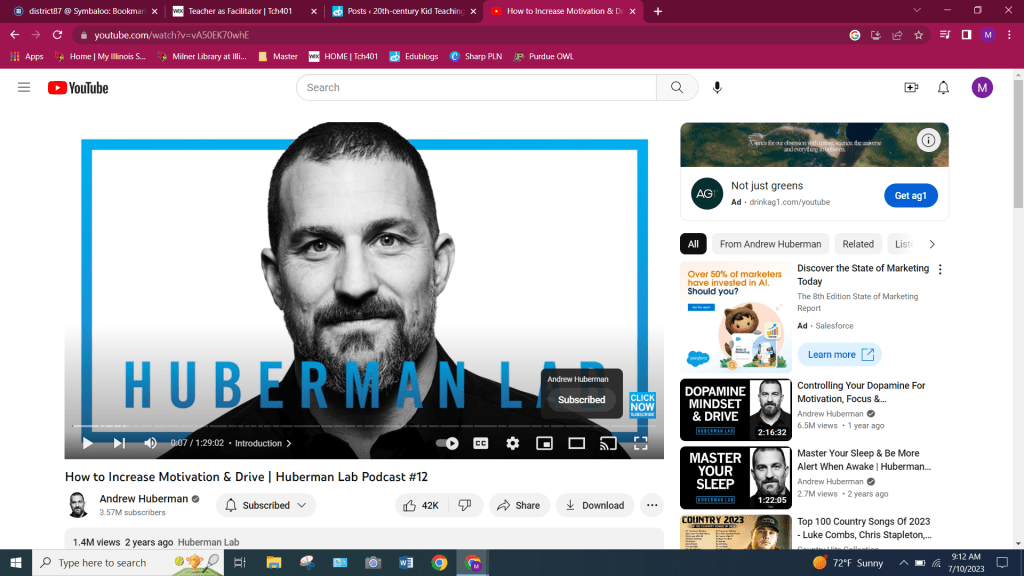Viewport: 1024px width, 576px height.
Task: Click Learn more on Salesforce ad
Action: (840, 355)
